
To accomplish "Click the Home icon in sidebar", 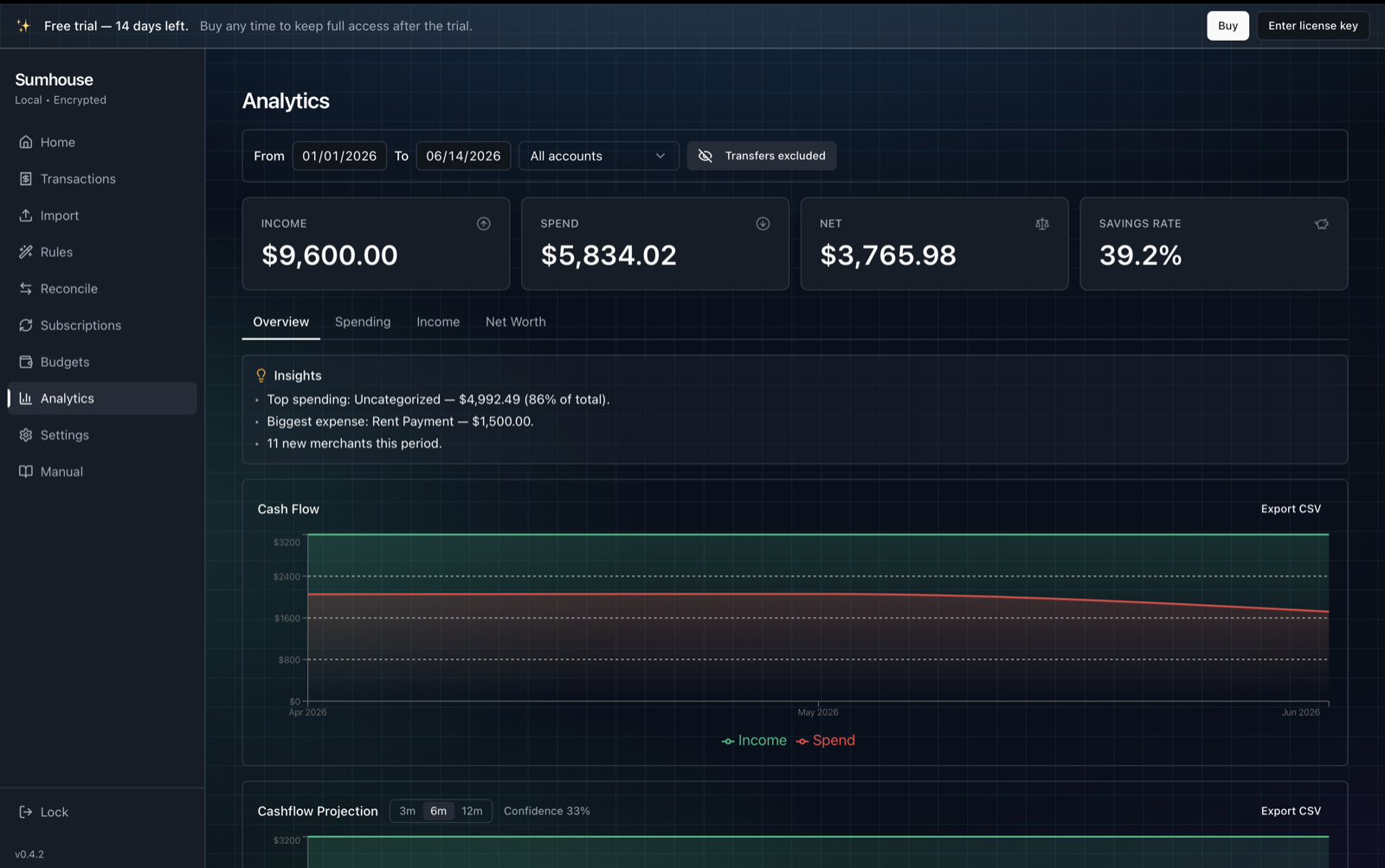I will pyautogui.click(x=26, y=142).
